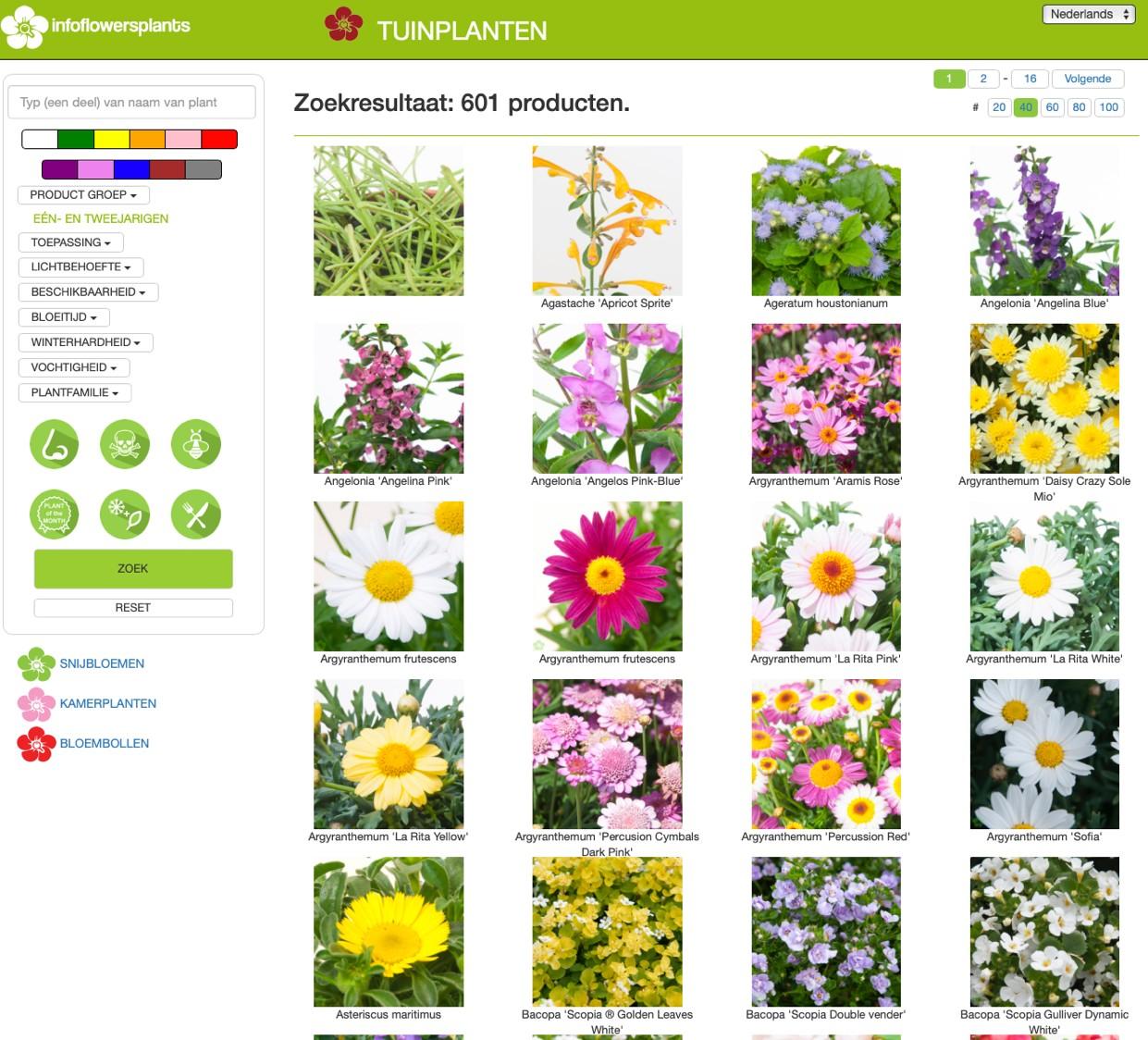
Task: Select the gray color swatch
Action: click(x=204, y=169)
